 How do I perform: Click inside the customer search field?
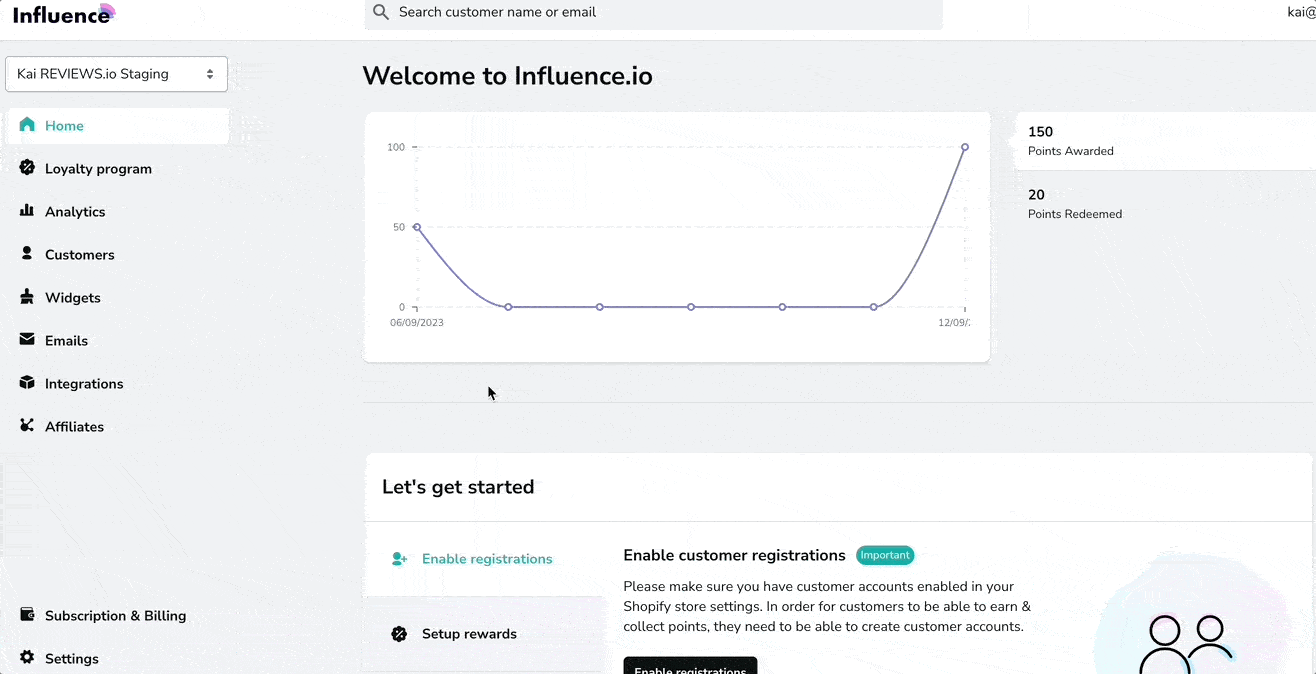coord(650,12)
